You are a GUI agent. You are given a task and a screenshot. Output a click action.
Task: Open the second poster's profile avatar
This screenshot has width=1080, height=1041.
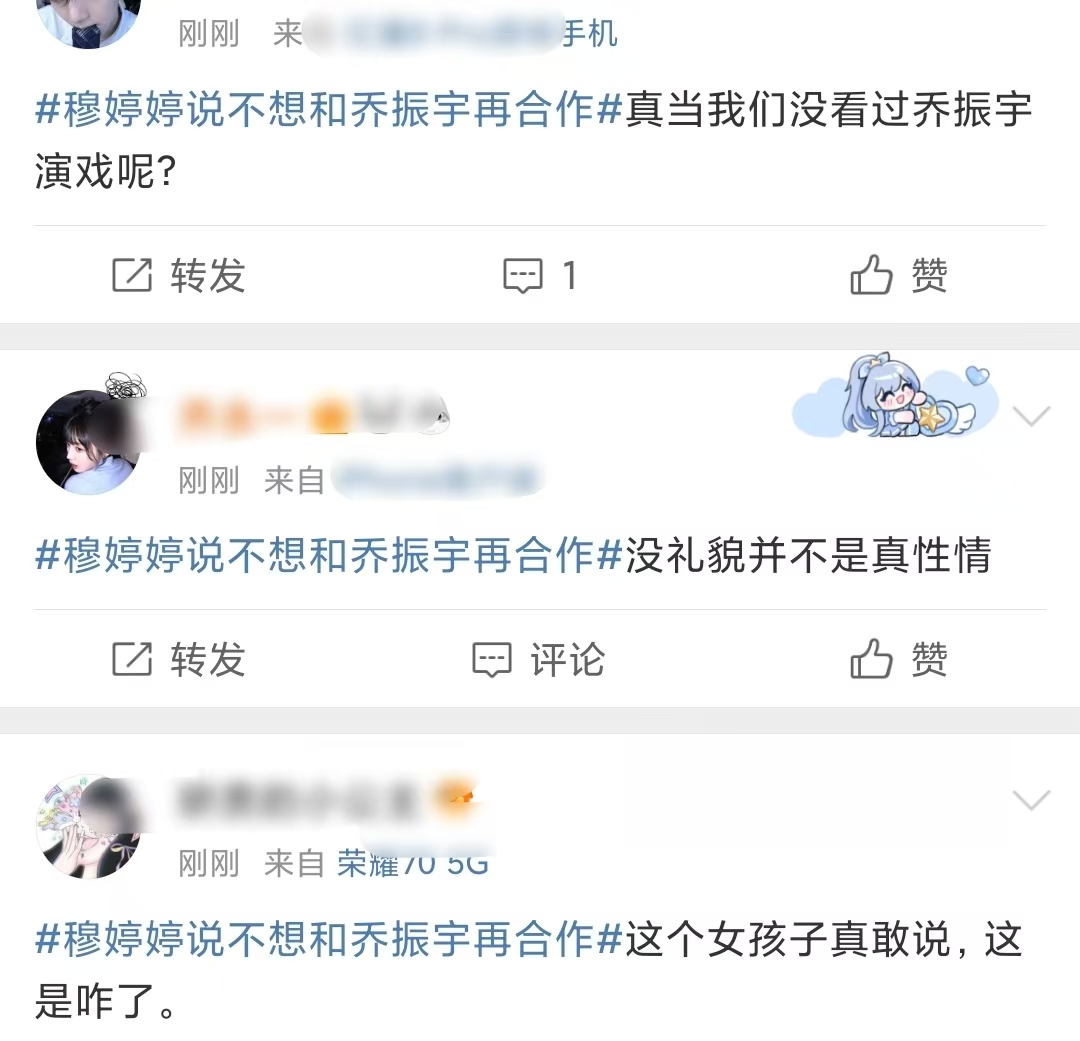88,442
